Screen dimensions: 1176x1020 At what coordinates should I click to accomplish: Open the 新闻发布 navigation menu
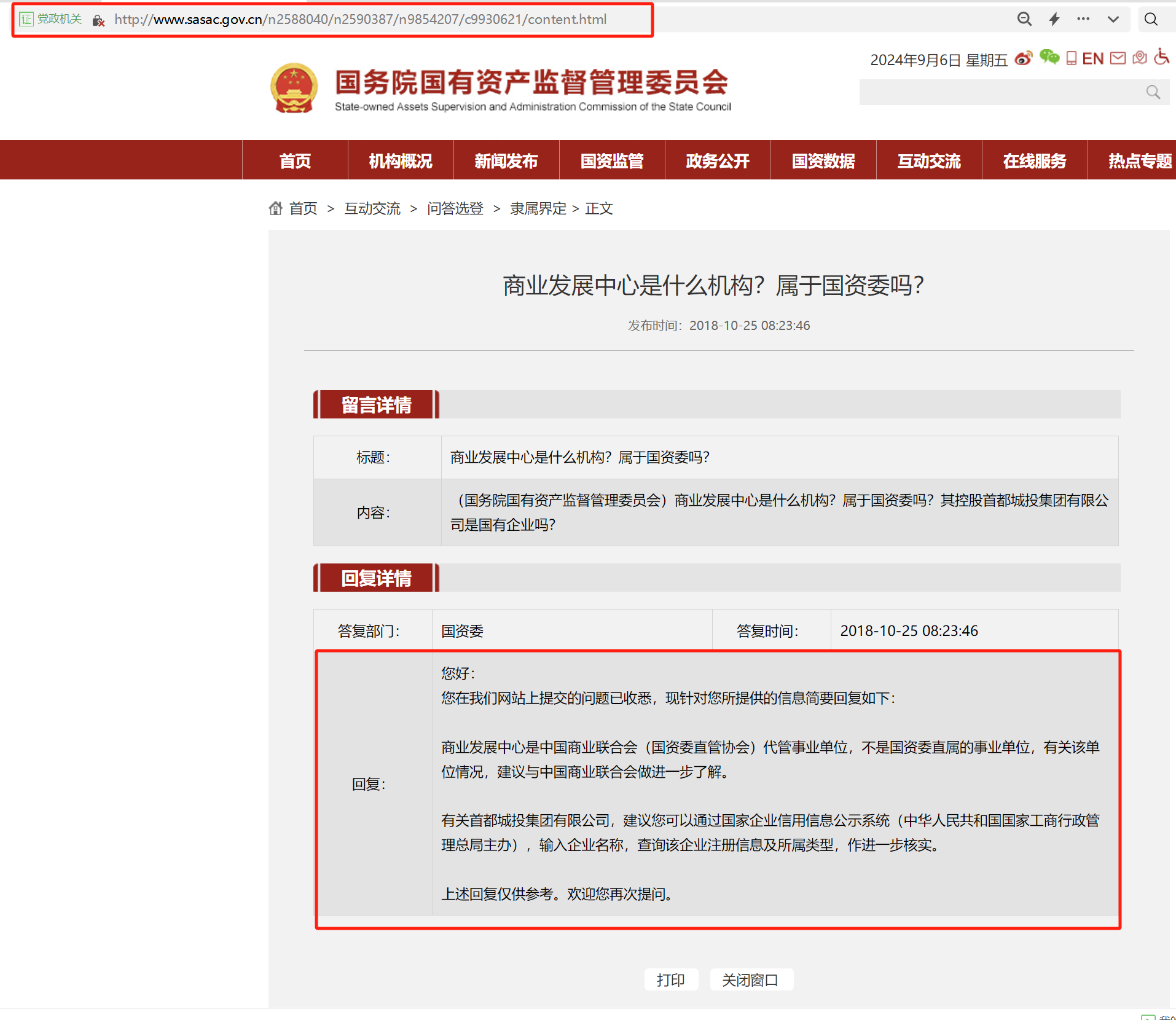[x=506, y=160]
